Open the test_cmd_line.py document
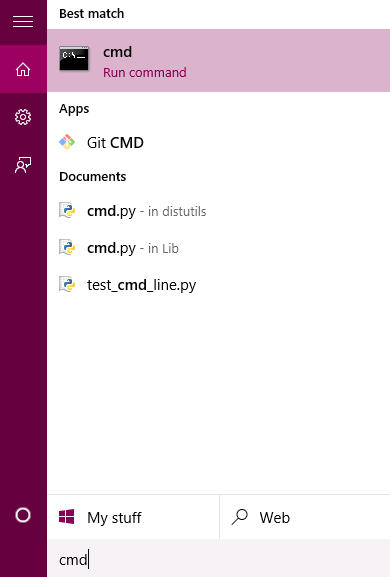390x577 pixels. click(219, 285)
